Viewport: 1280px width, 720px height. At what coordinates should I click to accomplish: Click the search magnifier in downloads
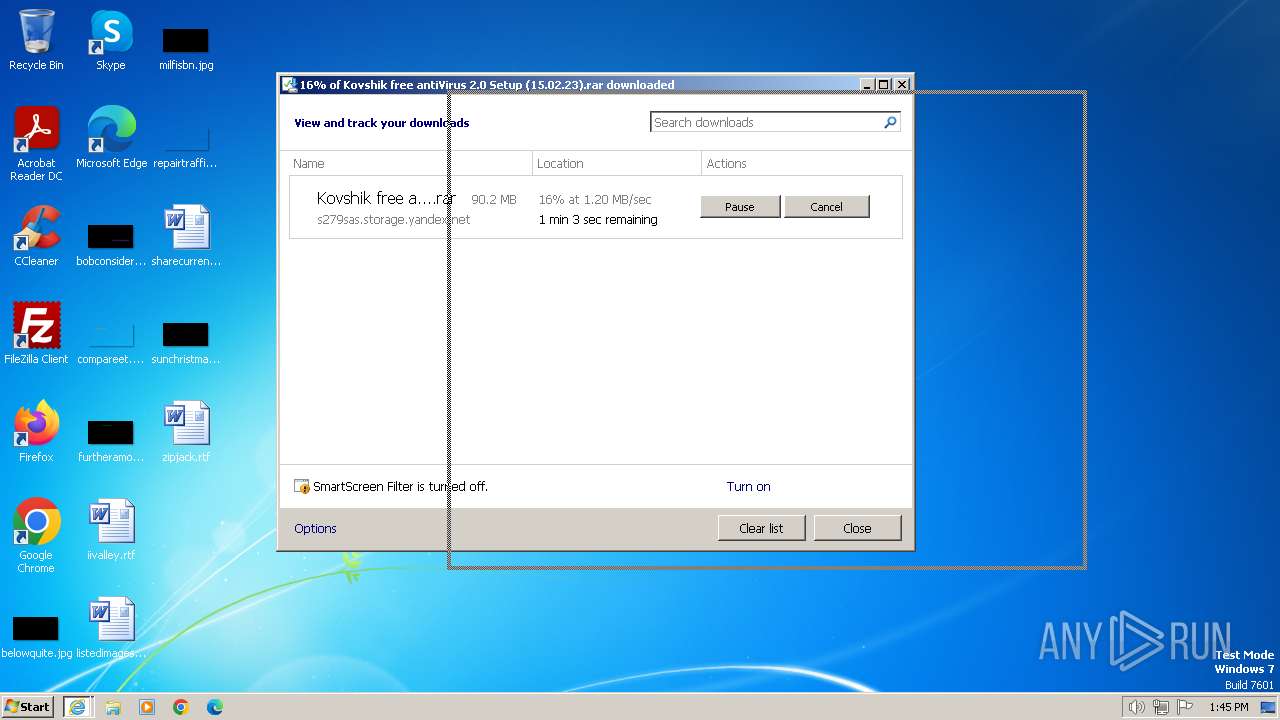[x=890, y=122]
